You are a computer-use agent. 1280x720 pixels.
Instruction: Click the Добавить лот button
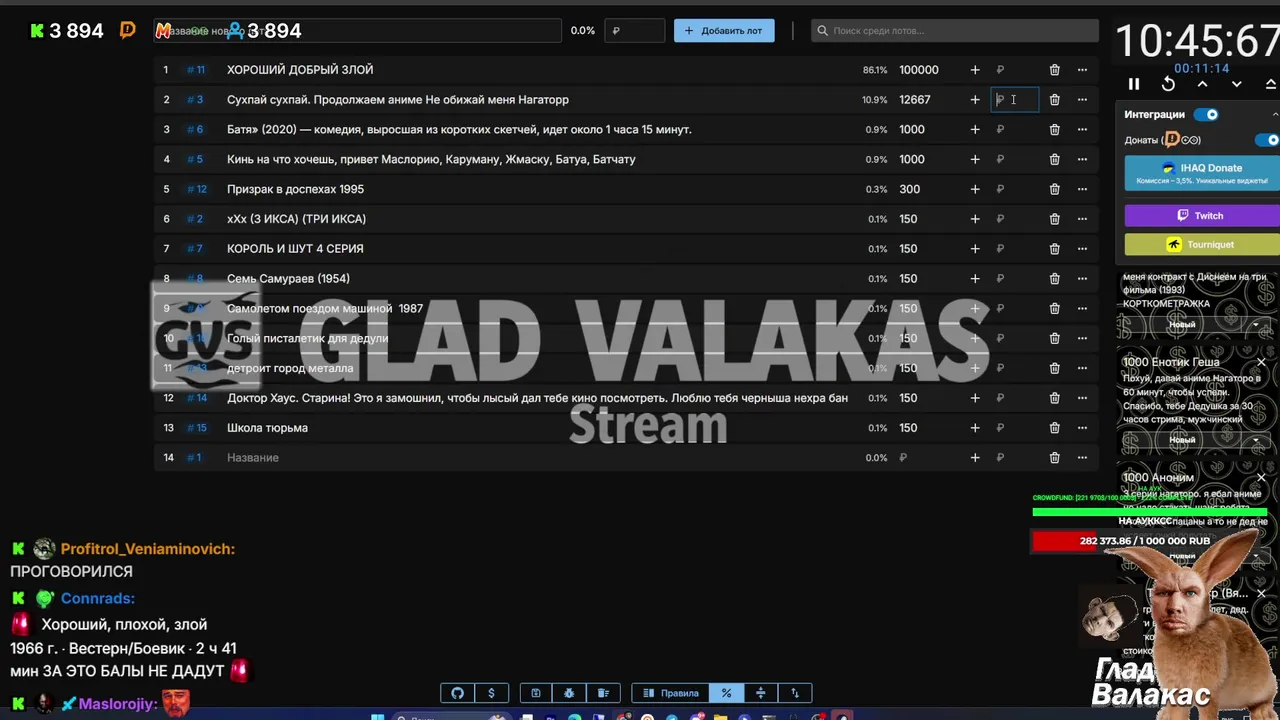(724, 30)
